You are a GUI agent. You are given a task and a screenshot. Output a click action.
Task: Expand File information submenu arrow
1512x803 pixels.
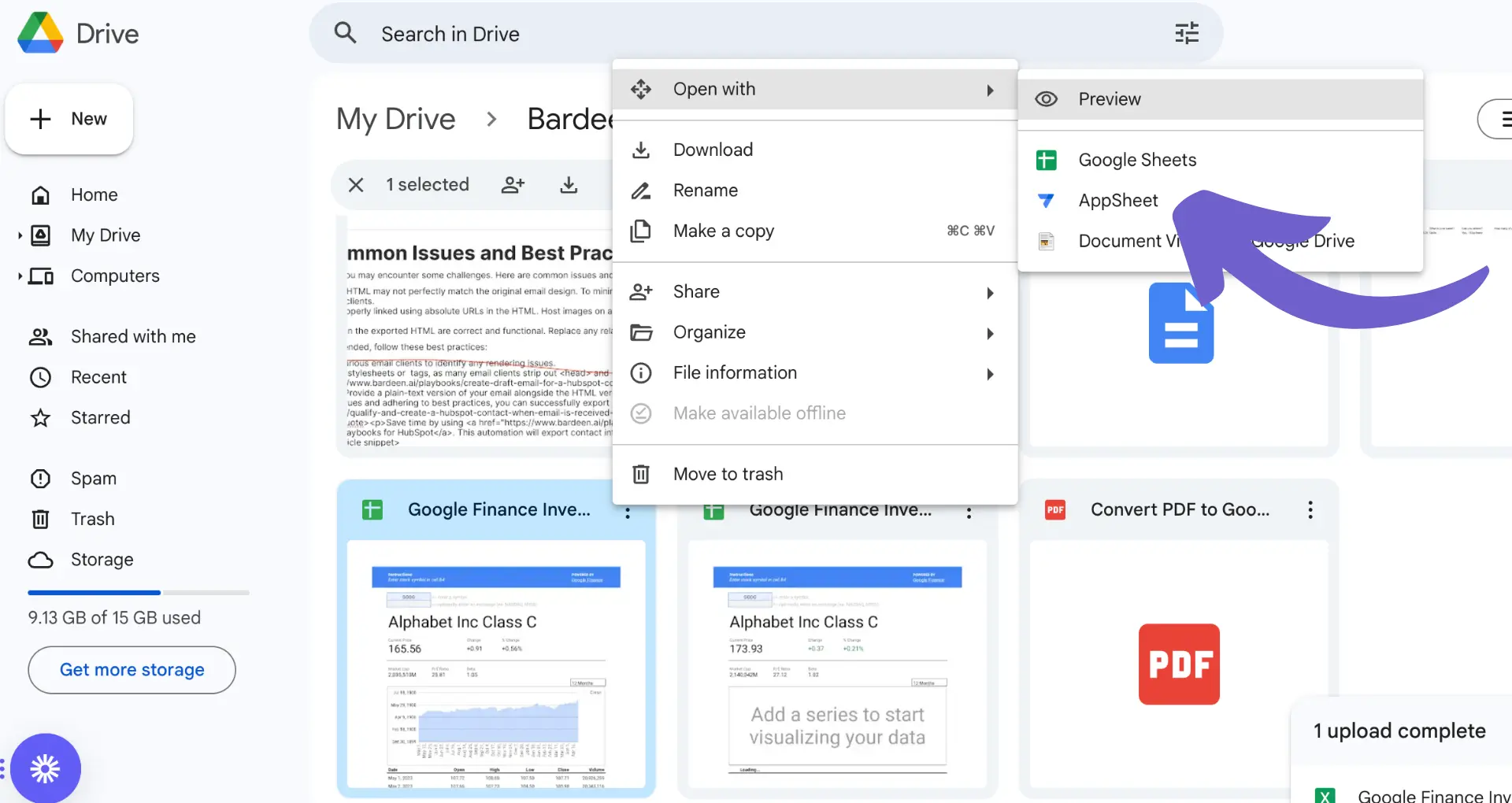click(x=990, y=374)
